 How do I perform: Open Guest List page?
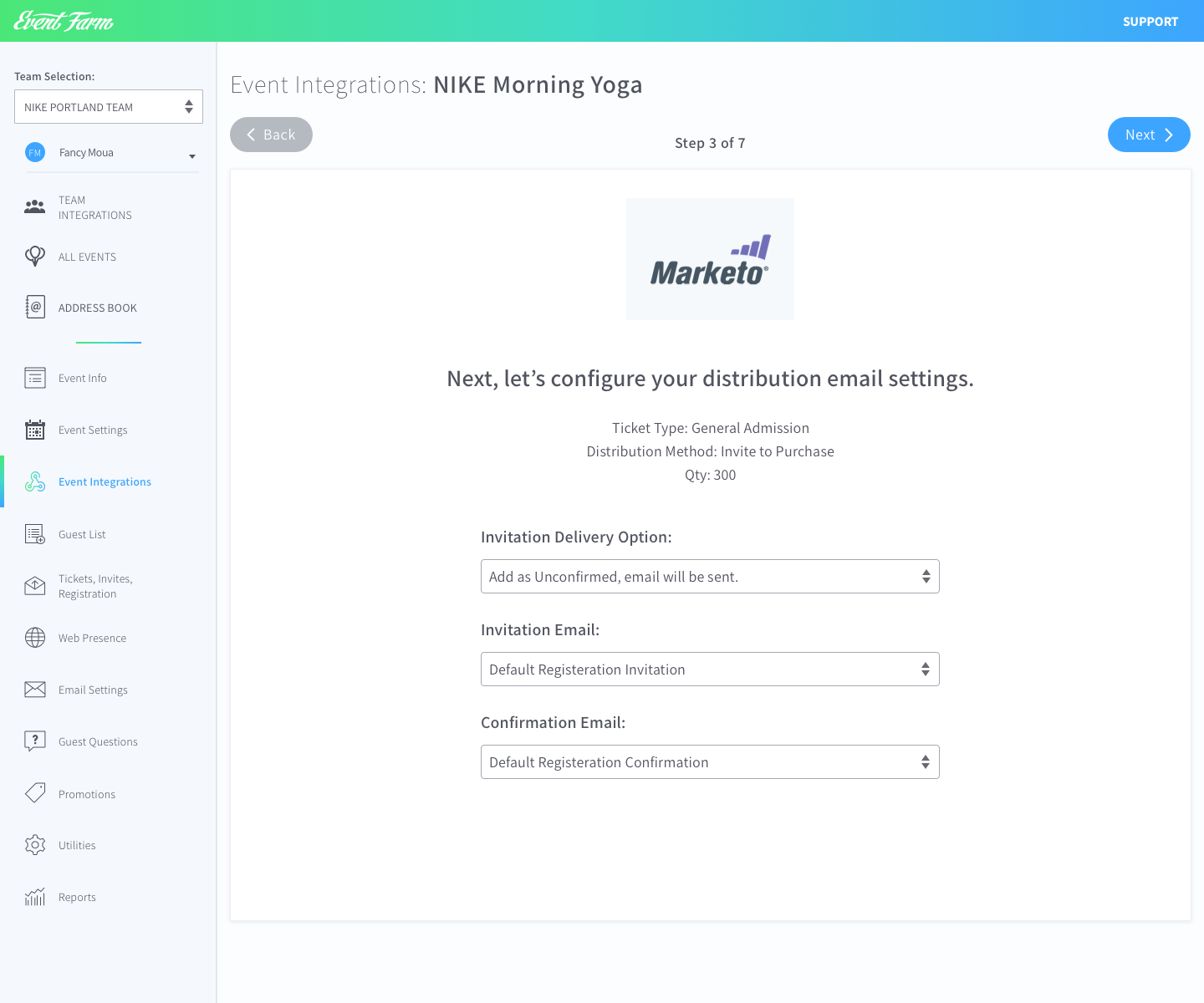(x=82, y=534)
